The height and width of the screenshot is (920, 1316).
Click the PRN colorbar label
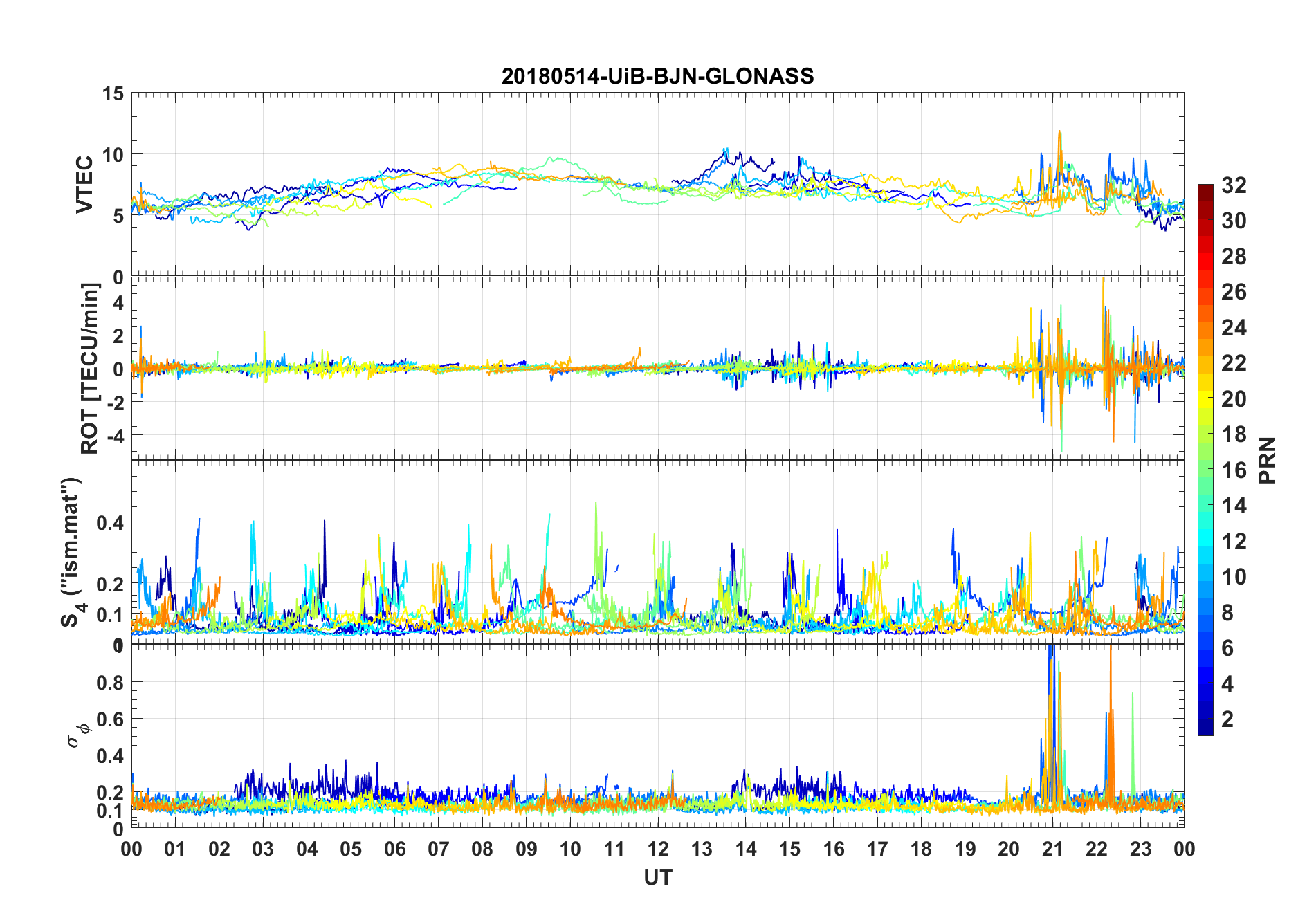(1267, 461)
